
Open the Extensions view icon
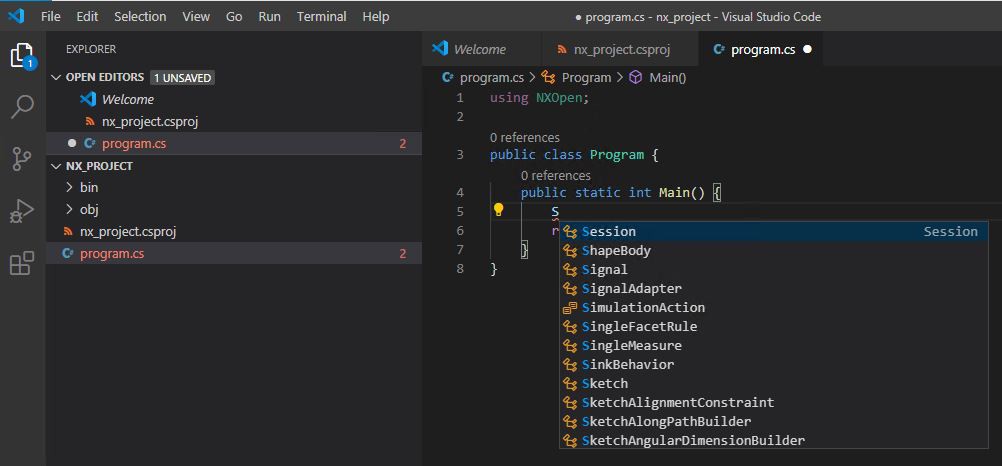(x=22, y=263)
